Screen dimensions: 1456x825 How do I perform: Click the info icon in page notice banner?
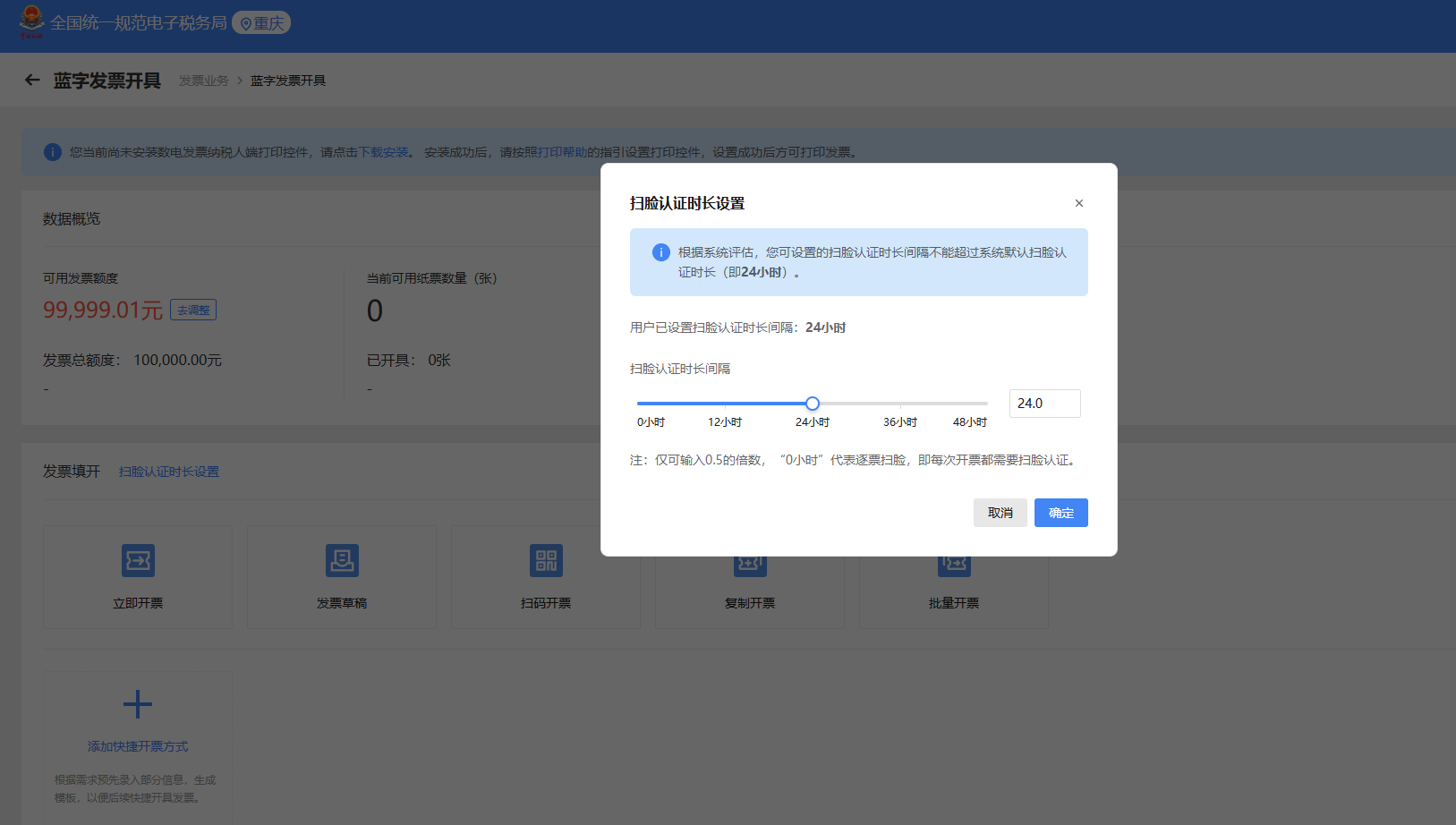click(x=53, y=152)
